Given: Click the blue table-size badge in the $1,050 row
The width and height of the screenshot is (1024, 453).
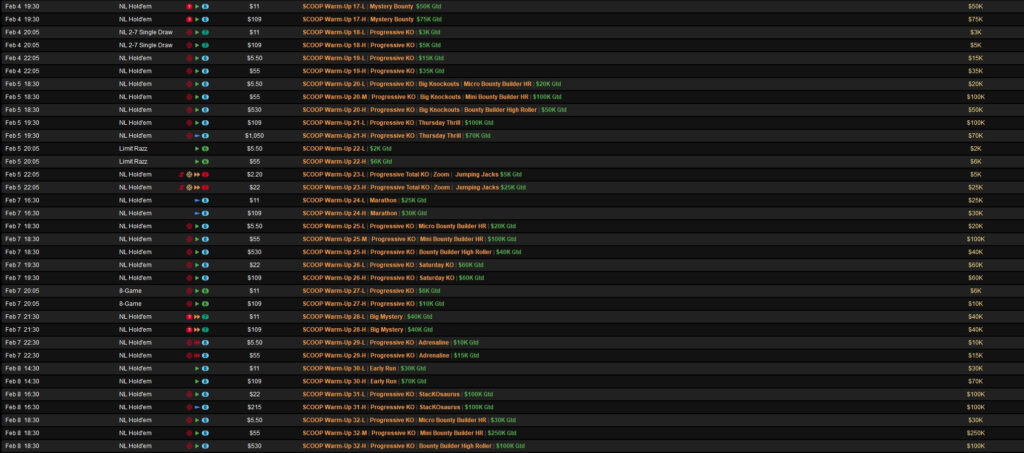Looking at the screenshot, I should point(205,135).
